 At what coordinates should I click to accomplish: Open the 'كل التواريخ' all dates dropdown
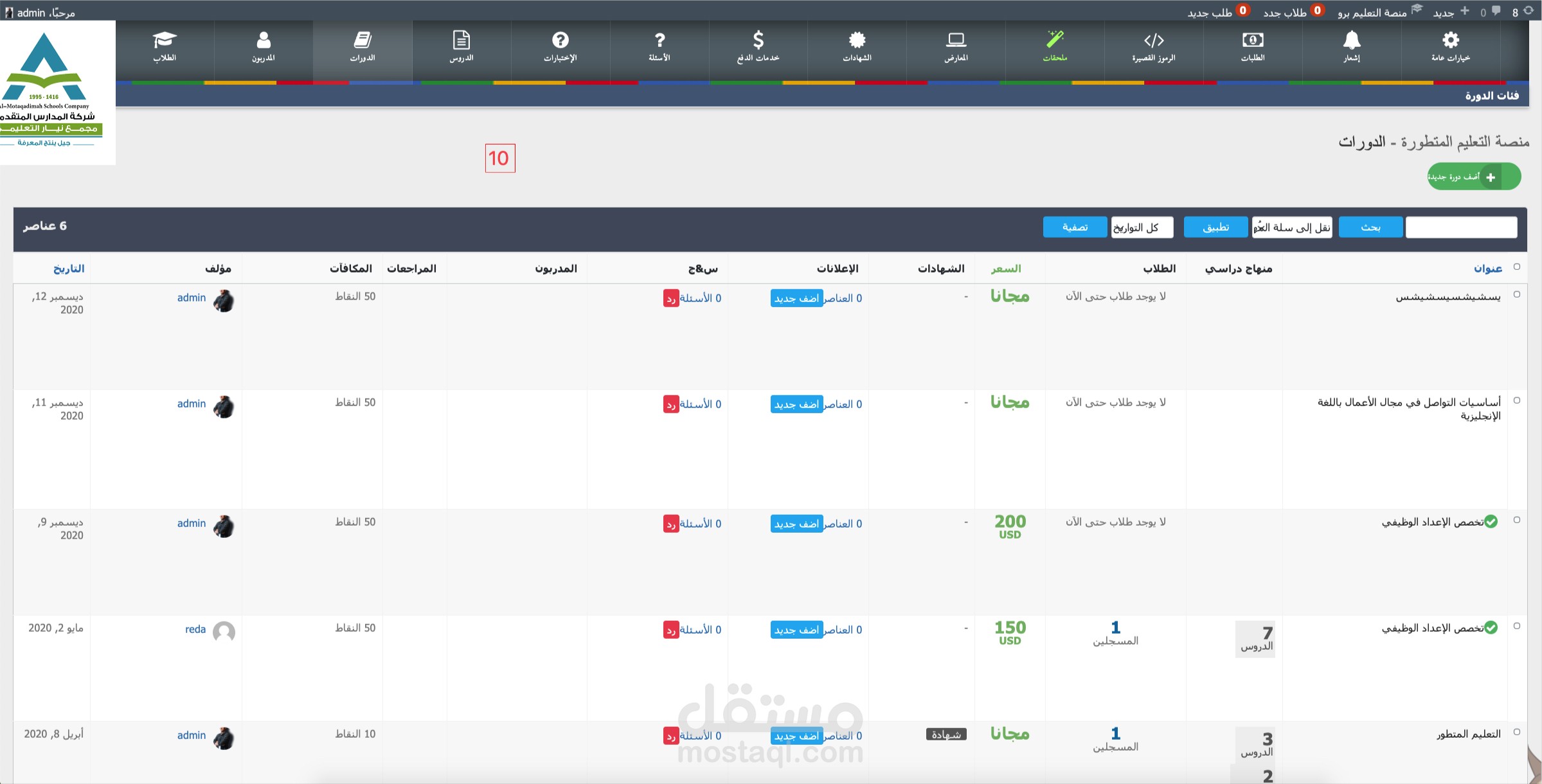pos(1142,227)
